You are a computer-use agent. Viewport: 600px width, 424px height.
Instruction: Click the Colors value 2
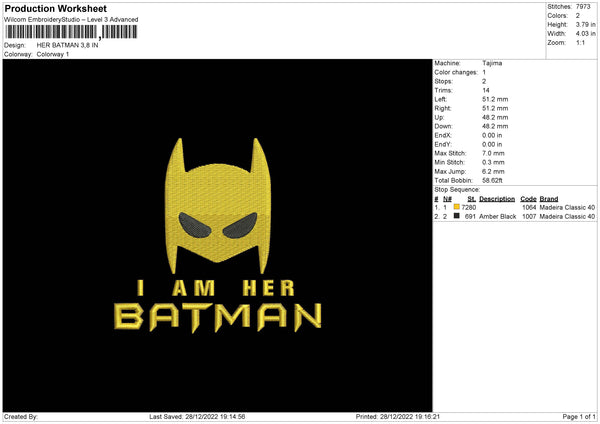click(578, 16)
